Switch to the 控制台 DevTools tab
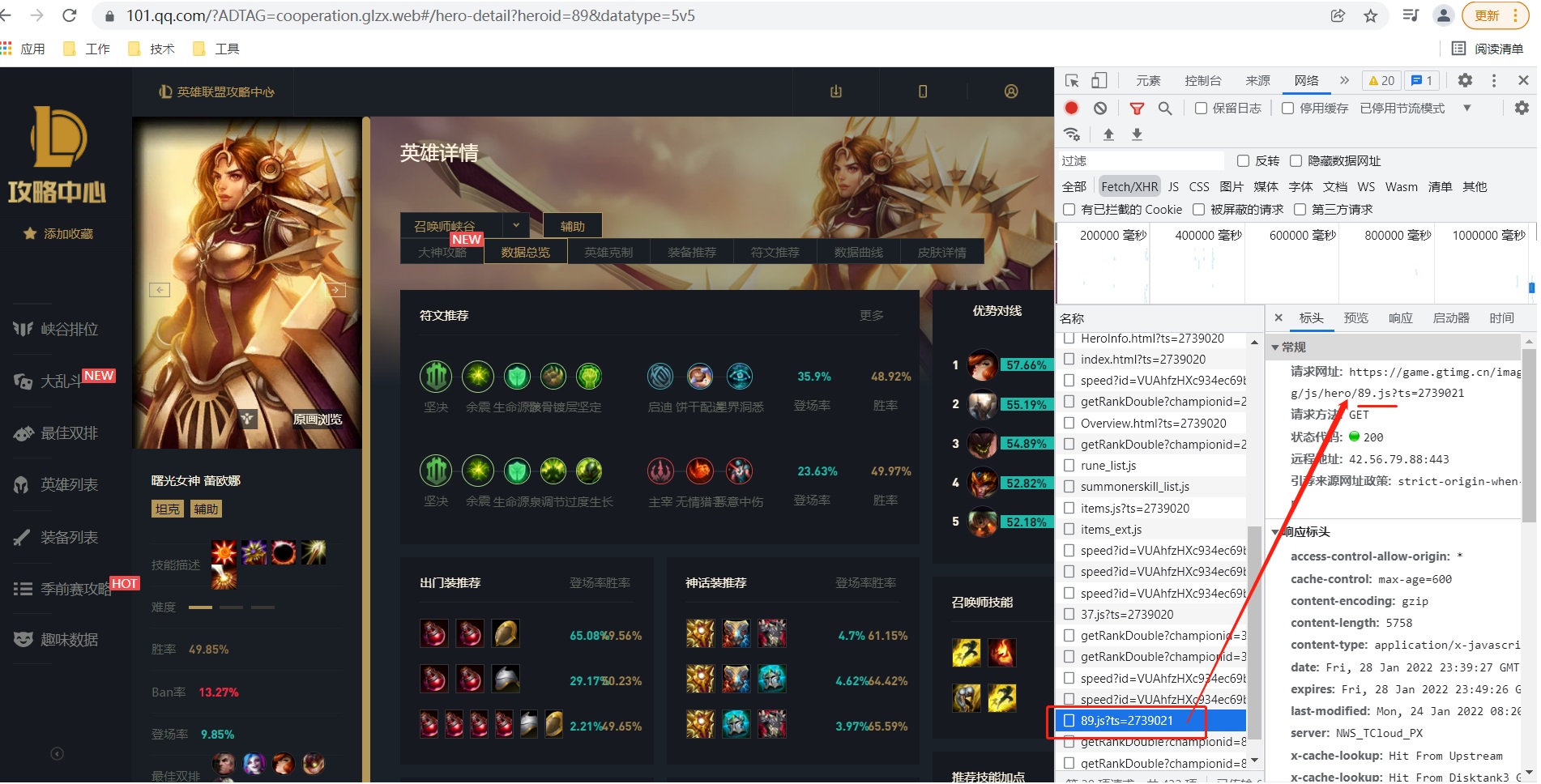The height and width of the screenshot is (784, 1541). pyautogui.click(x=1202, y=80)
